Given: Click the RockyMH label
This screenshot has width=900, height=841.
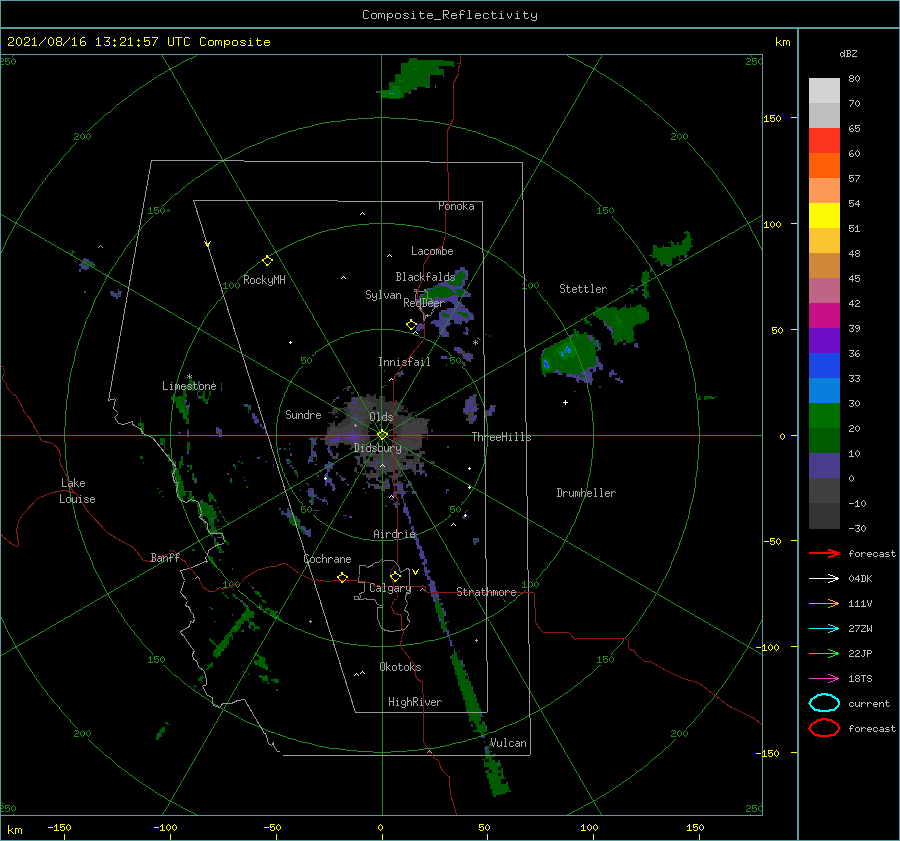Looking at the screenshot, I should (x=264, y=280).
